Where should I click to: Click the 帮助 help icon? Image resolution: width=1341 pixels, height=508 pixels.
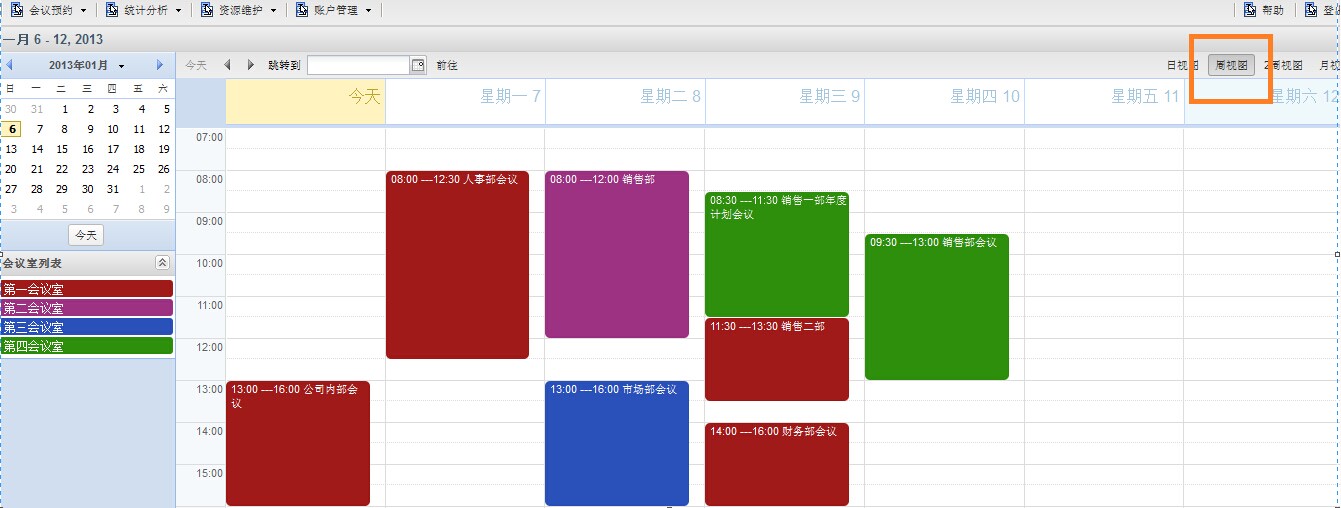[x=1278, y=10]
